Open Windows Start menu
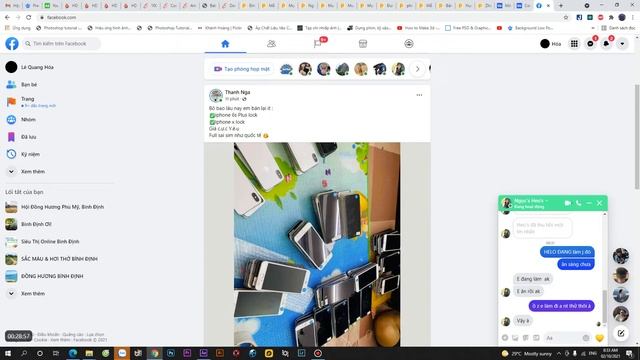The height and width of the screenshot is (360, 640). tap(7, 353)
